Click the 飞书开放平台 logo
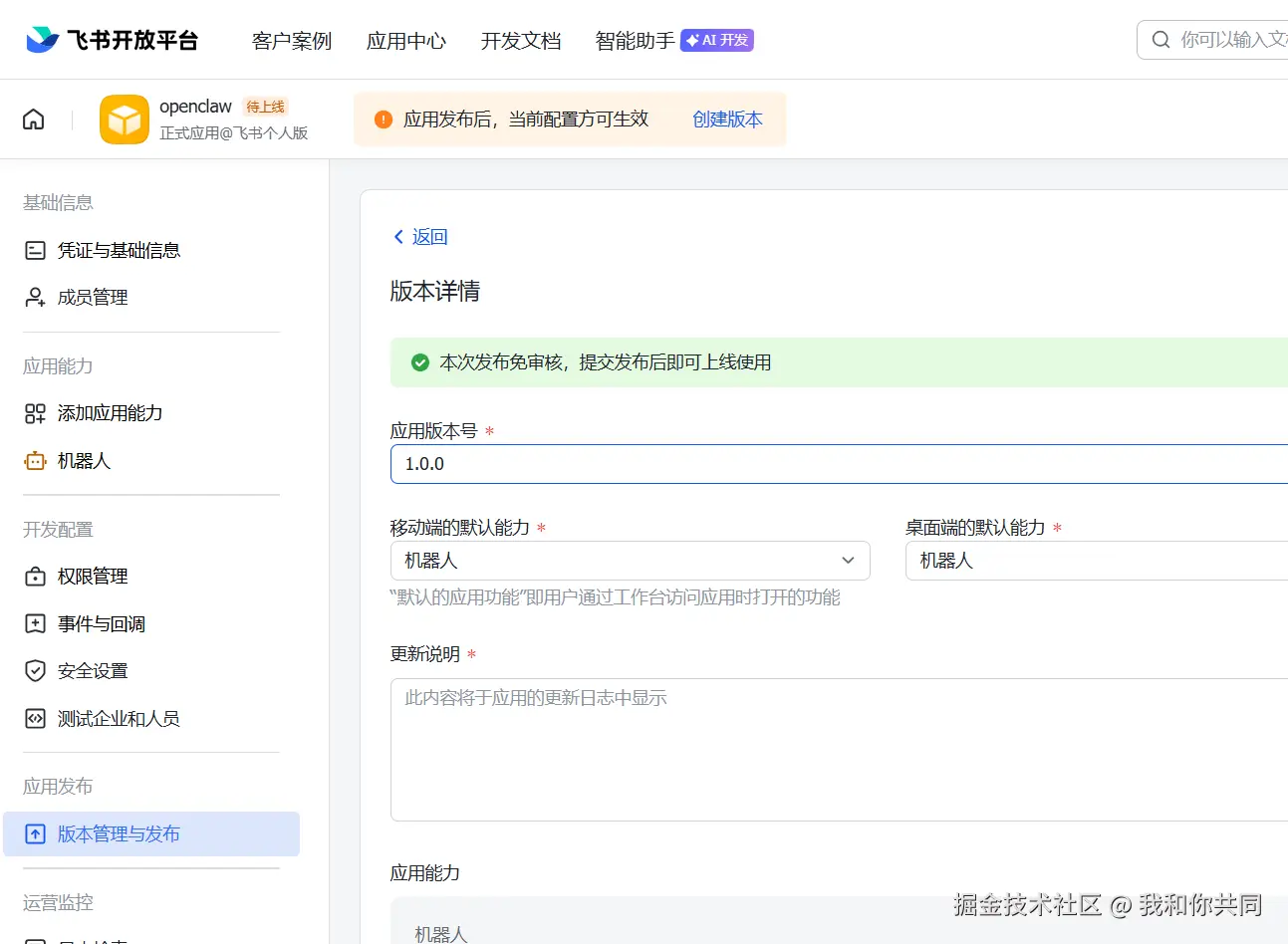The height and width of the screenshot is (944, 1288). click(x=110, y=39)
